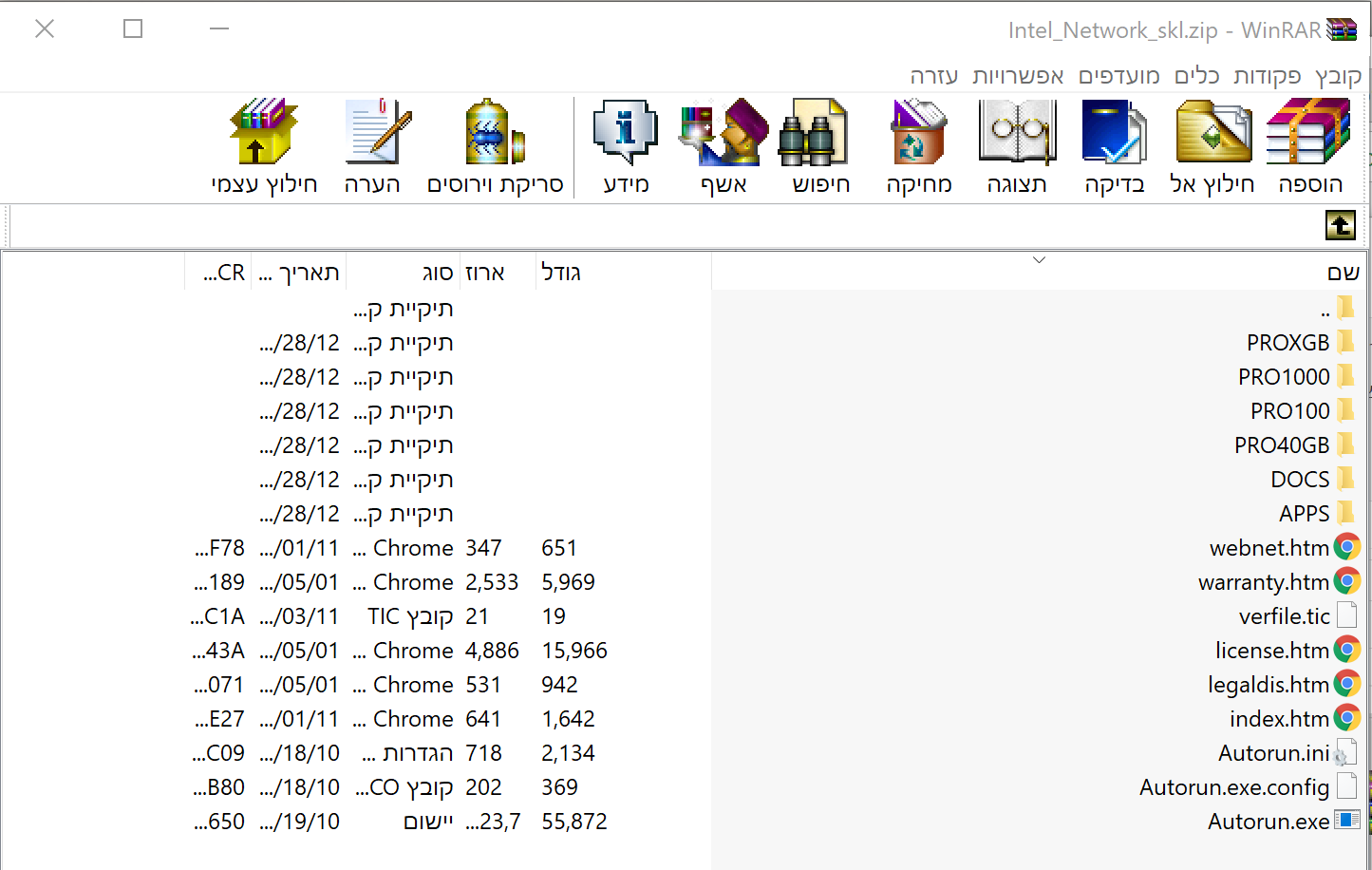Click the APPS folder icon
The image size is (1372, 870).
tap(1345, 513)
